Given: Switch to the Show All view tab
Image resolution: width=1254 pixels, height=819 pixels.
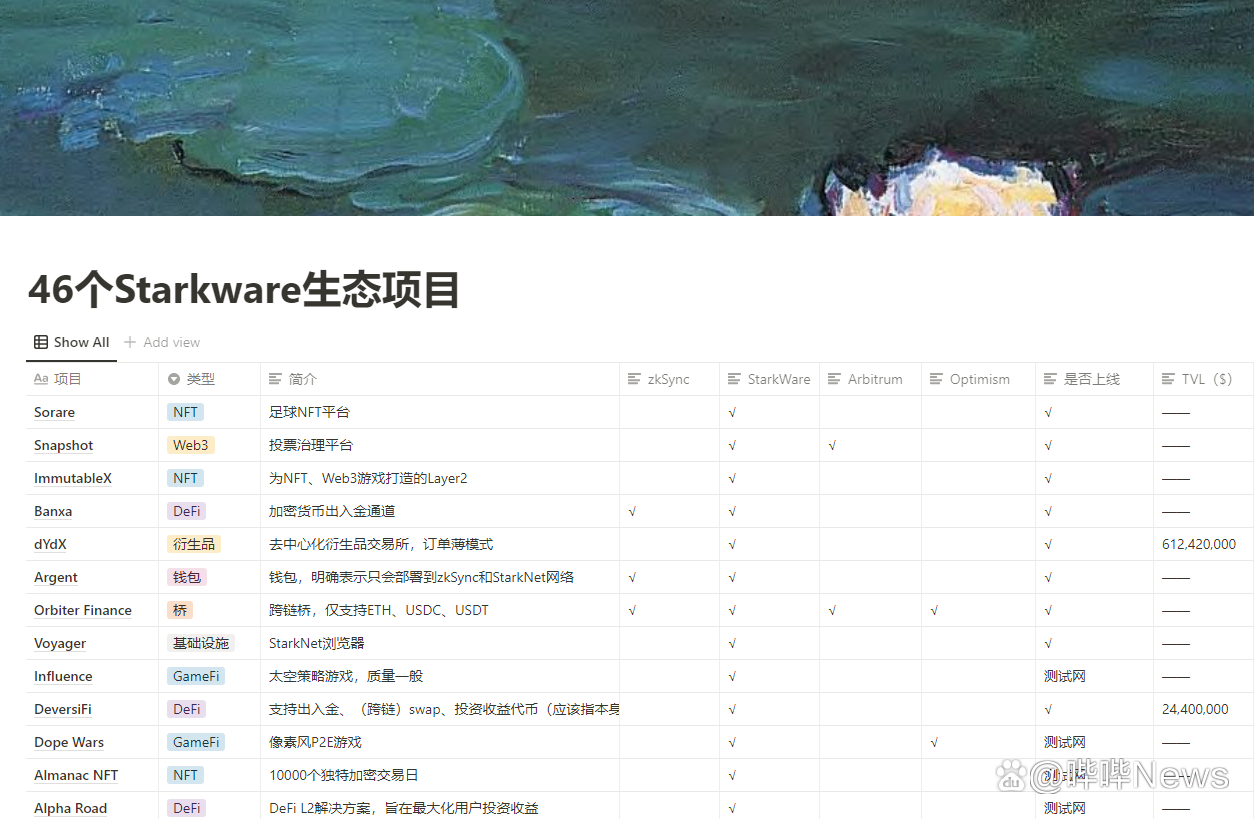Looking at the screenshot, I should 71,342.
